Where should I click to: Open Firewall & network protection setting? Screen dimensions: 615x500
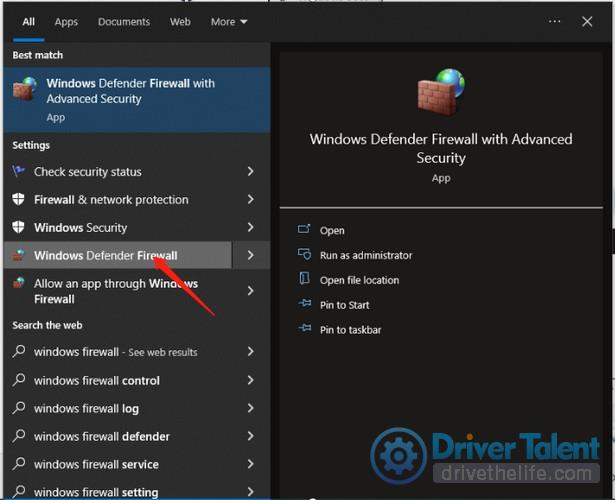point(136,200)
